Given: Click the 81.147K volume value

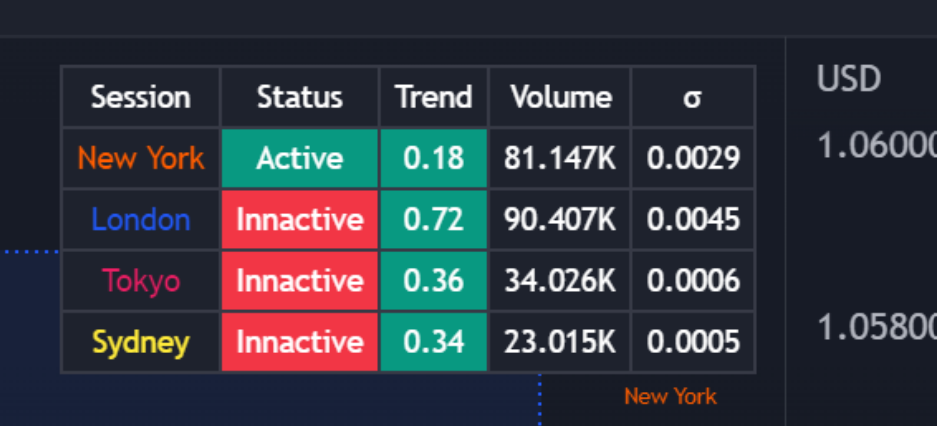Looking at the screenshot, I should click(560, 158).
